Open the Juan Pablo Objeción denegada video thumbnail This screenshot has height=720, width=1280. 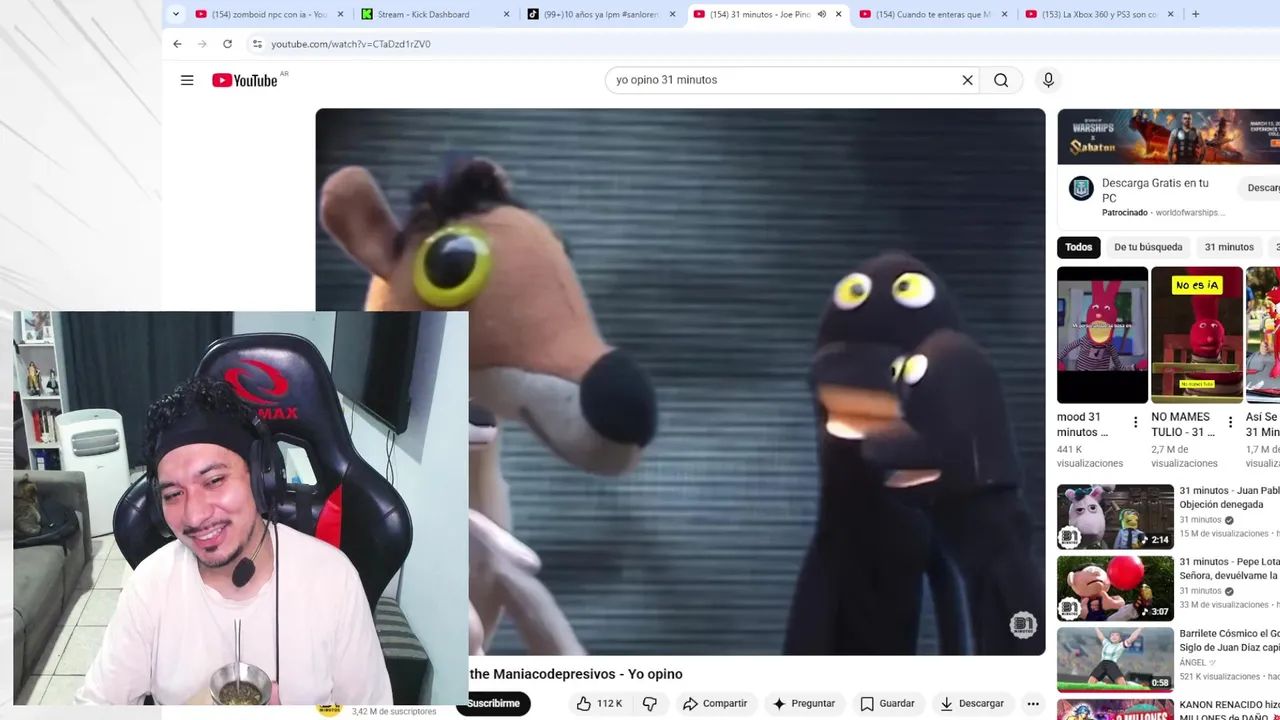pos(1115,517)
